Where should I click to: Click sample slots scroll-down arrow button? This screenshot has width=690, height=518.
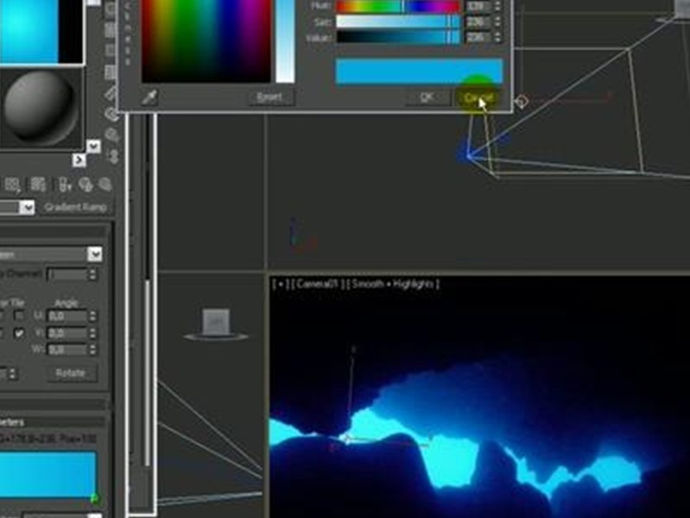point(93,146)
